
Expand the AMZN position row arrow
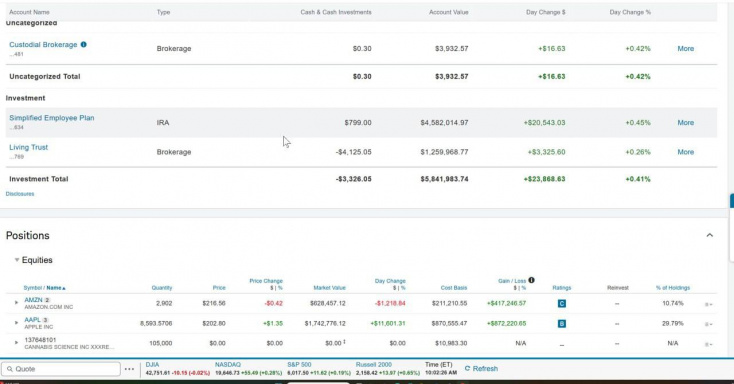[16, 303]
